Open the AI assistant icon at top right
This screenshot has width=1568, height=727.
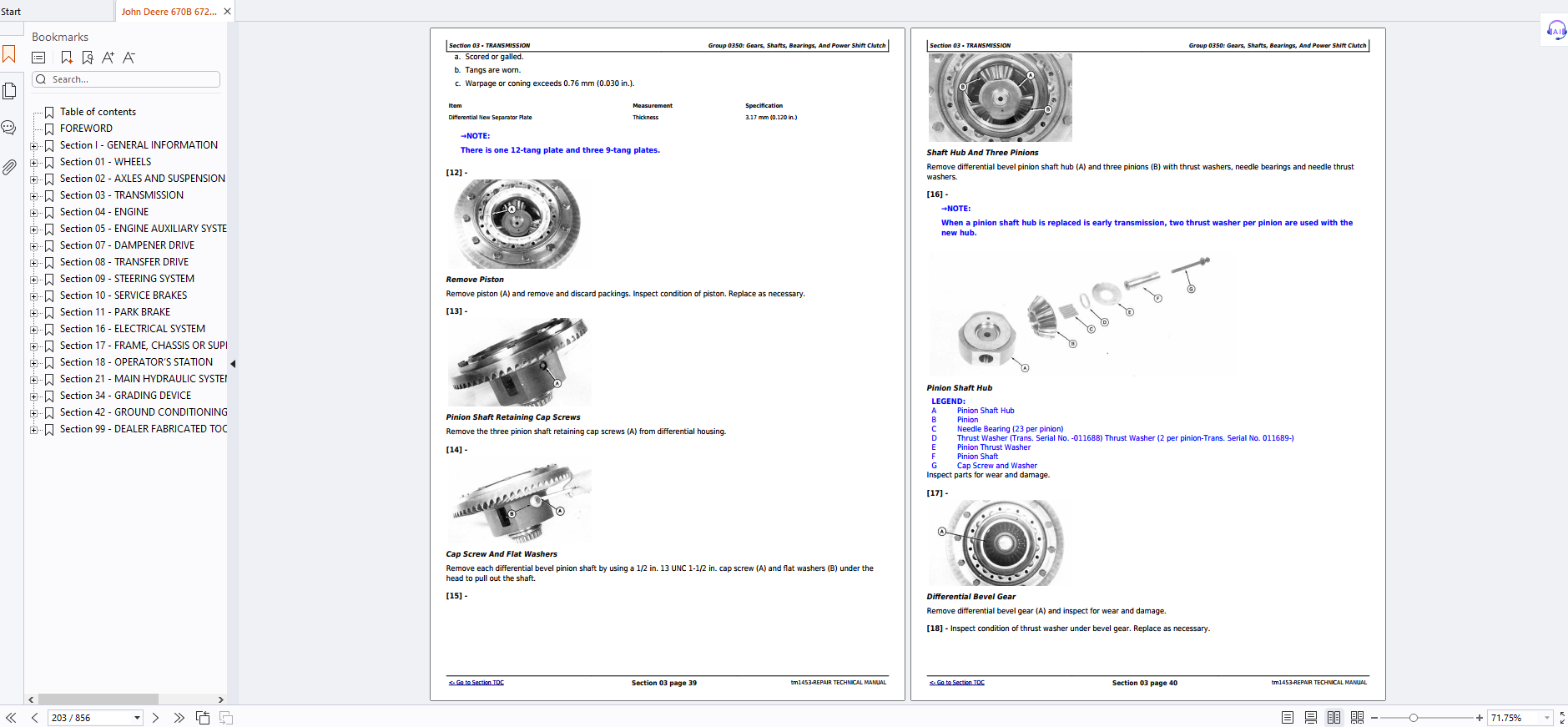[x=1555, y=31]
